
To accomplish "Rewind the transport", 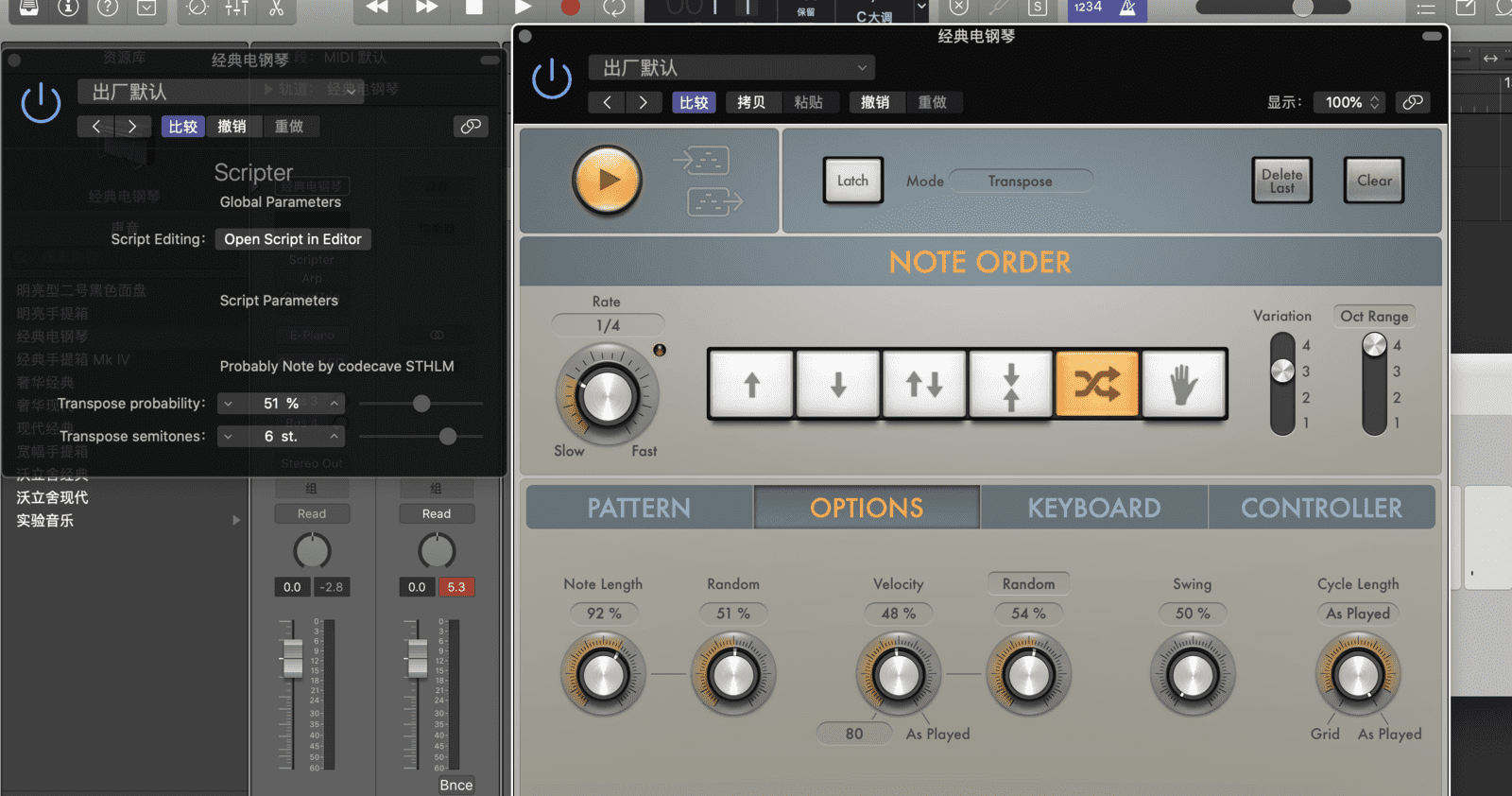I will pos(377,8).
